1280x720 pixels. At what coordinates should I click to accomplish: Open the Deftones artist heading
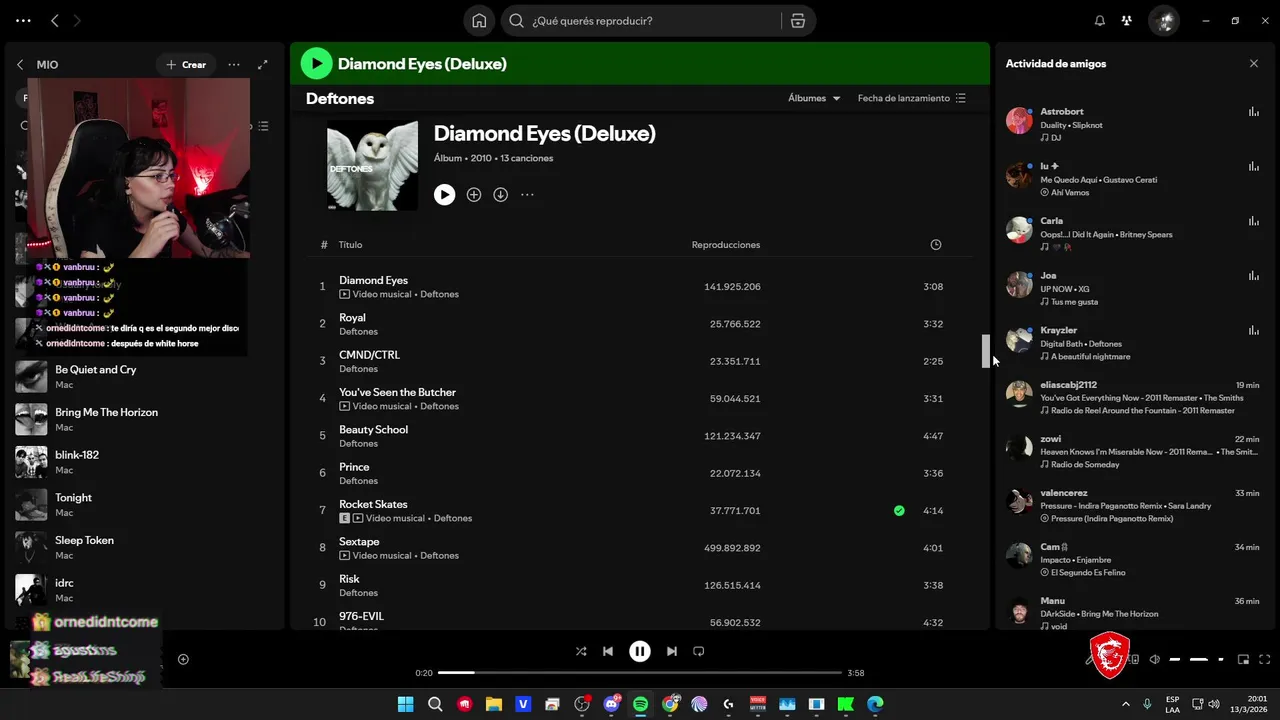tap(340, 99)
